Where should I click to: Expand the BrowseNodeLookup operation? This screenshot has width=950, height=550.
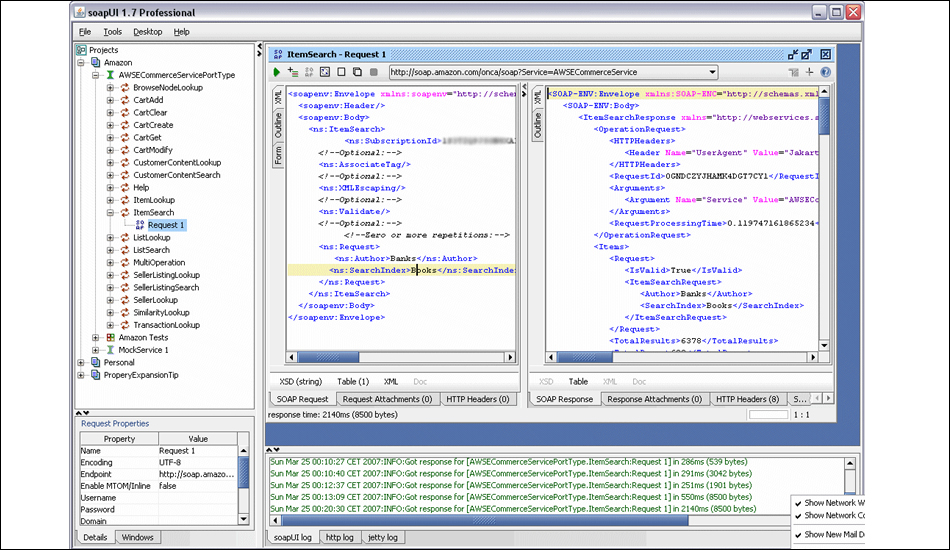pos(110,87)
